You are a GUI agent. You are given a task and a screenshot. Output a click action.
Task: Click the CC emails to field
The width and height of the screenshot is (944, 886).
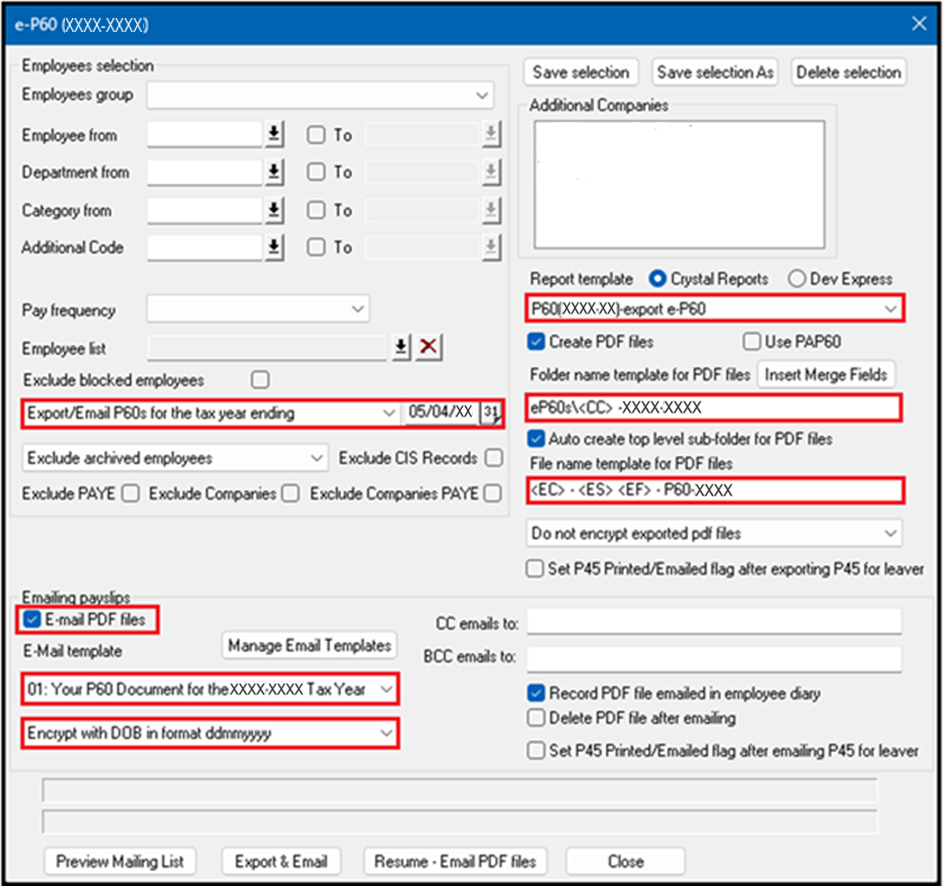(x=715, y=622)
